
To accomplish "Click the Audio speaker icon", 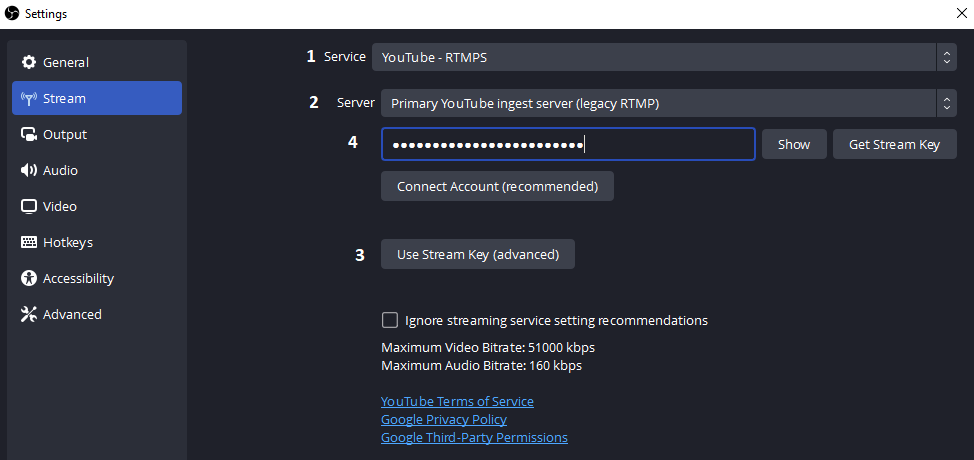I will coord(29,171).
